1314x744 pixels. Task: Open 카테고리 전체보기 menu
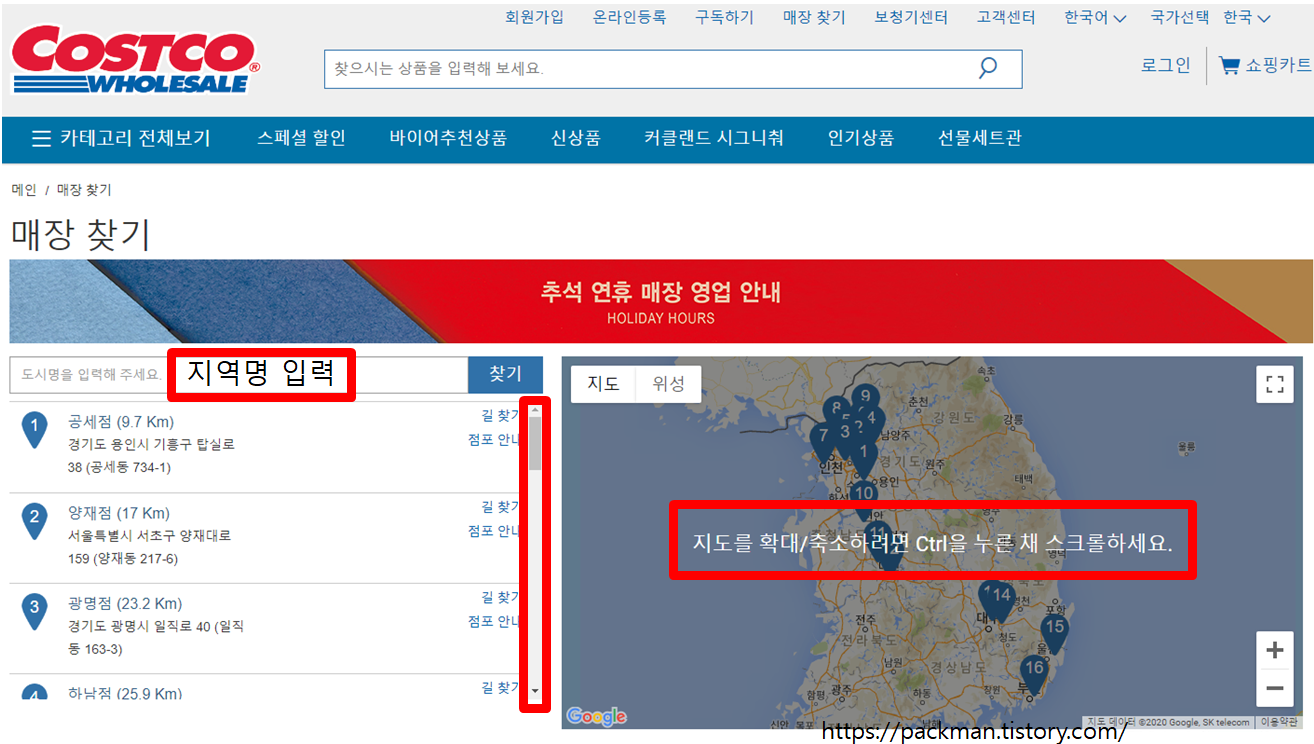(122, 138)
